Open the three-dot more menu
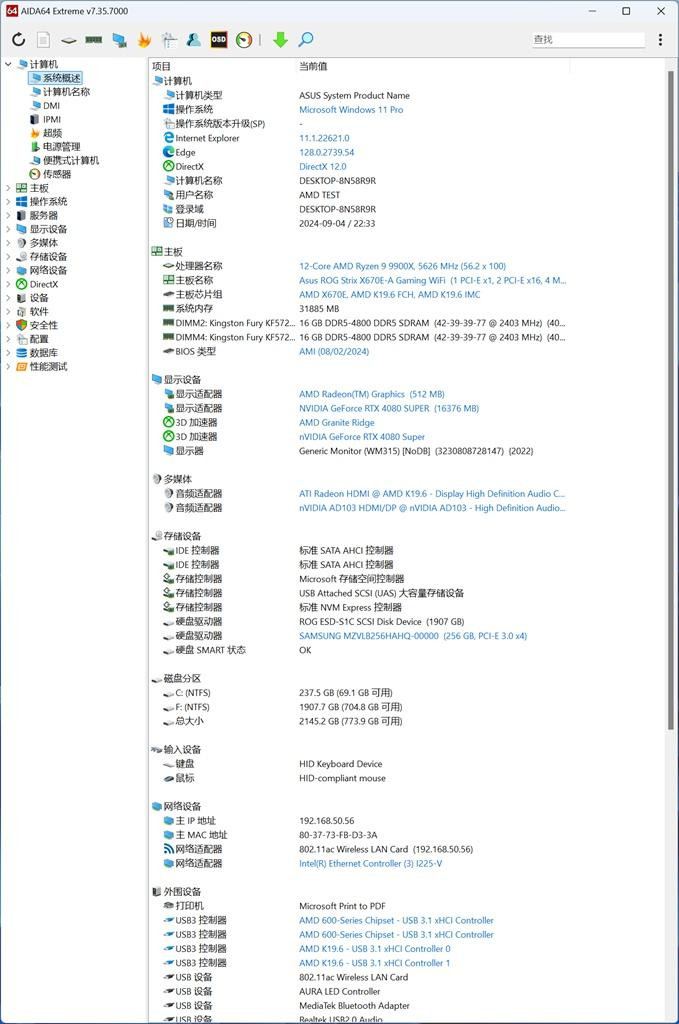 tap(660, 40)
